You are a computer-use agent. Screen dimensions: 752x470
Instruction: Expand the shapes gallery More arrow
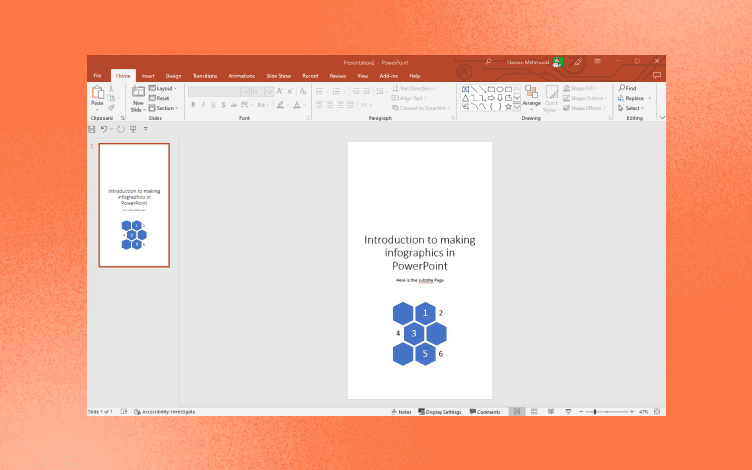click(517, 107)
